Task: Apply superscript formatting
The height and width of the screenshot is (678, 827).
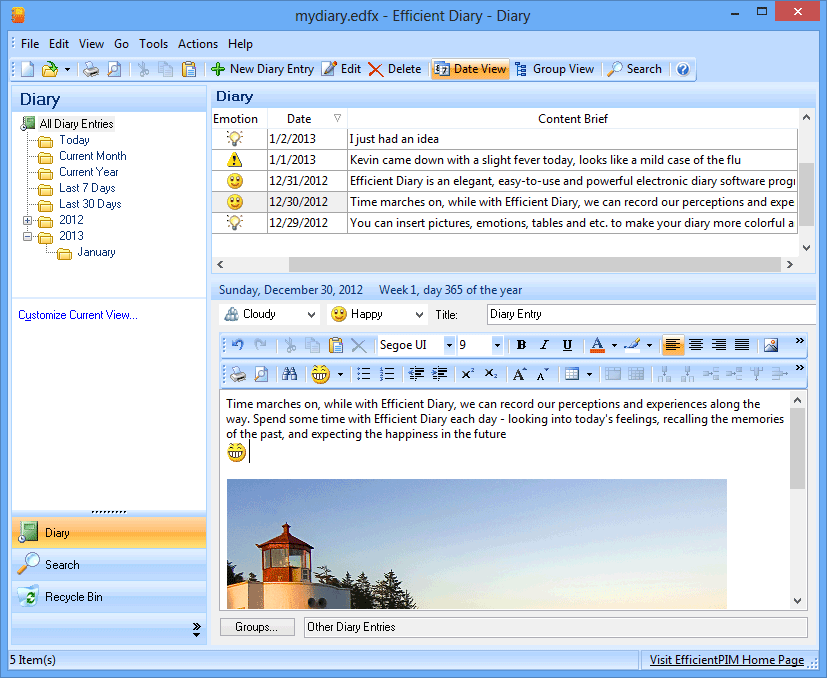Action: pyautogui.click(x=467, y=374)
